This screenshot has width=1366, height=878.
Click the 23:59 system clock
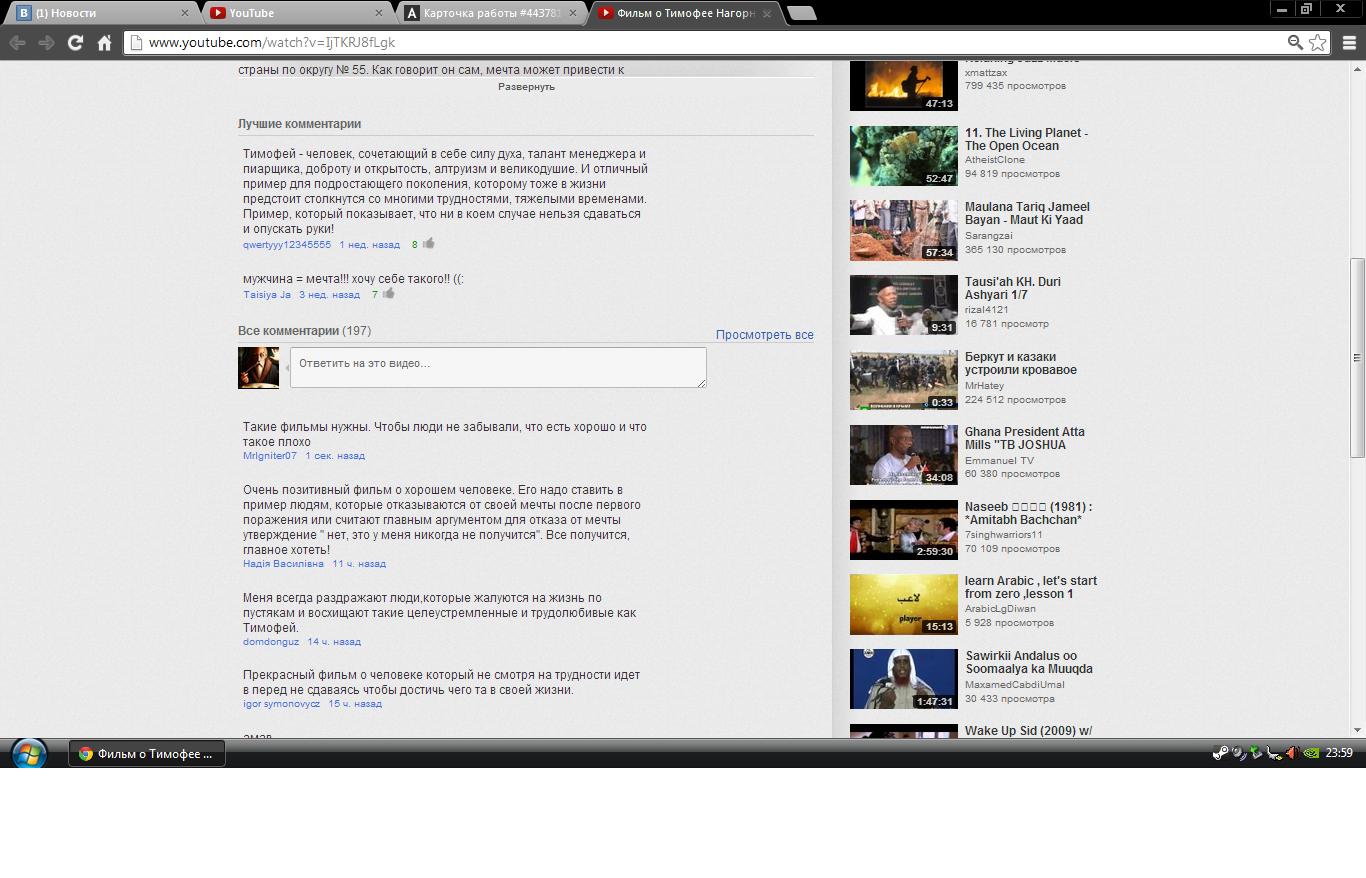(1339, 753)
